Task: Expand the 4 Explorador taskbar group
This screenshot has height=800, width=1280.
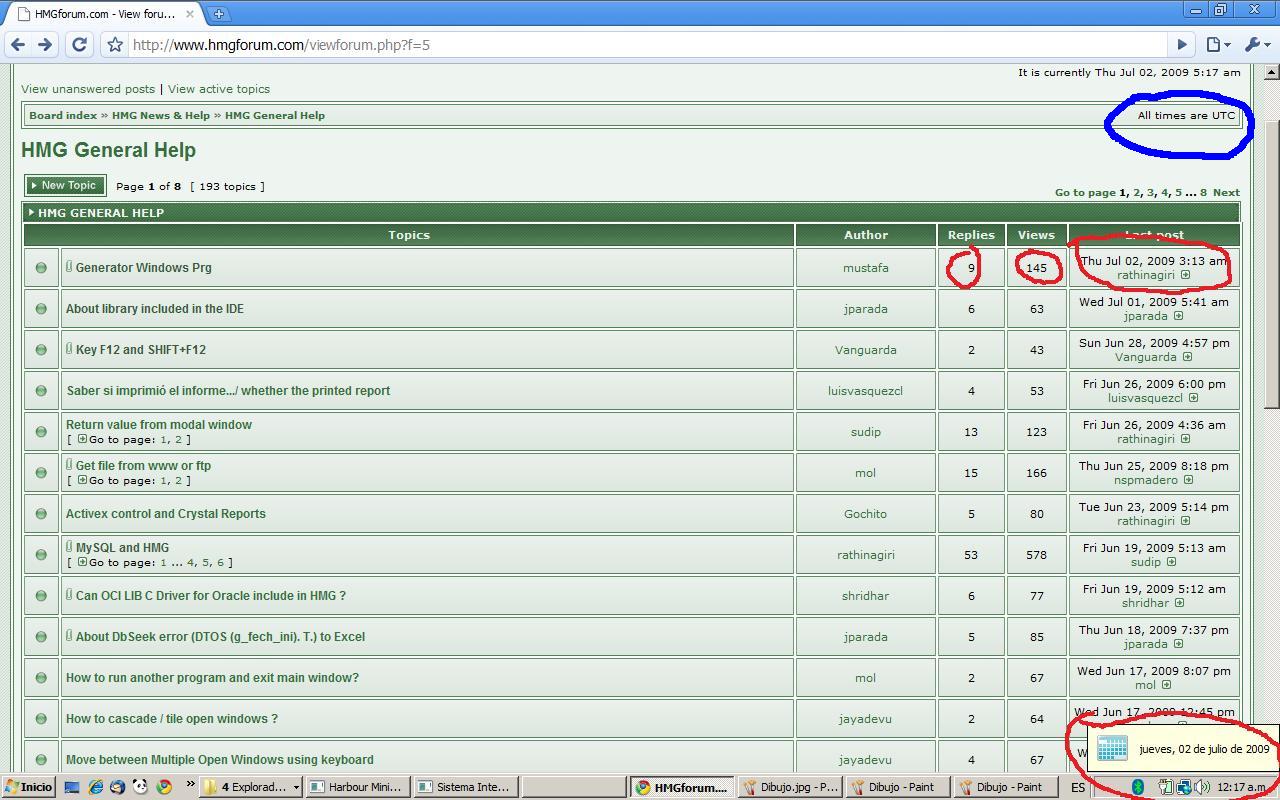Action: click(253, 787)
